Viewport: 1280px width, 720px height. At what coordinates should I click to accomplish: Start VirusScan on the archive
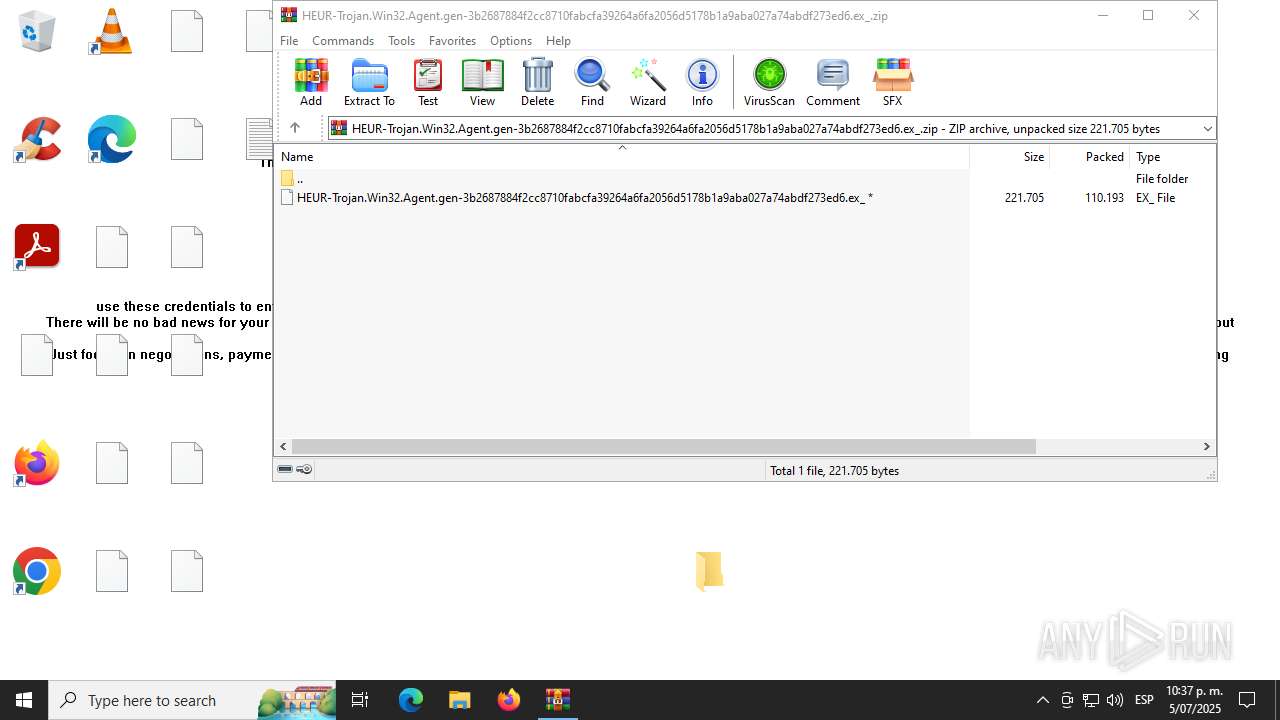tap(769, 81)
